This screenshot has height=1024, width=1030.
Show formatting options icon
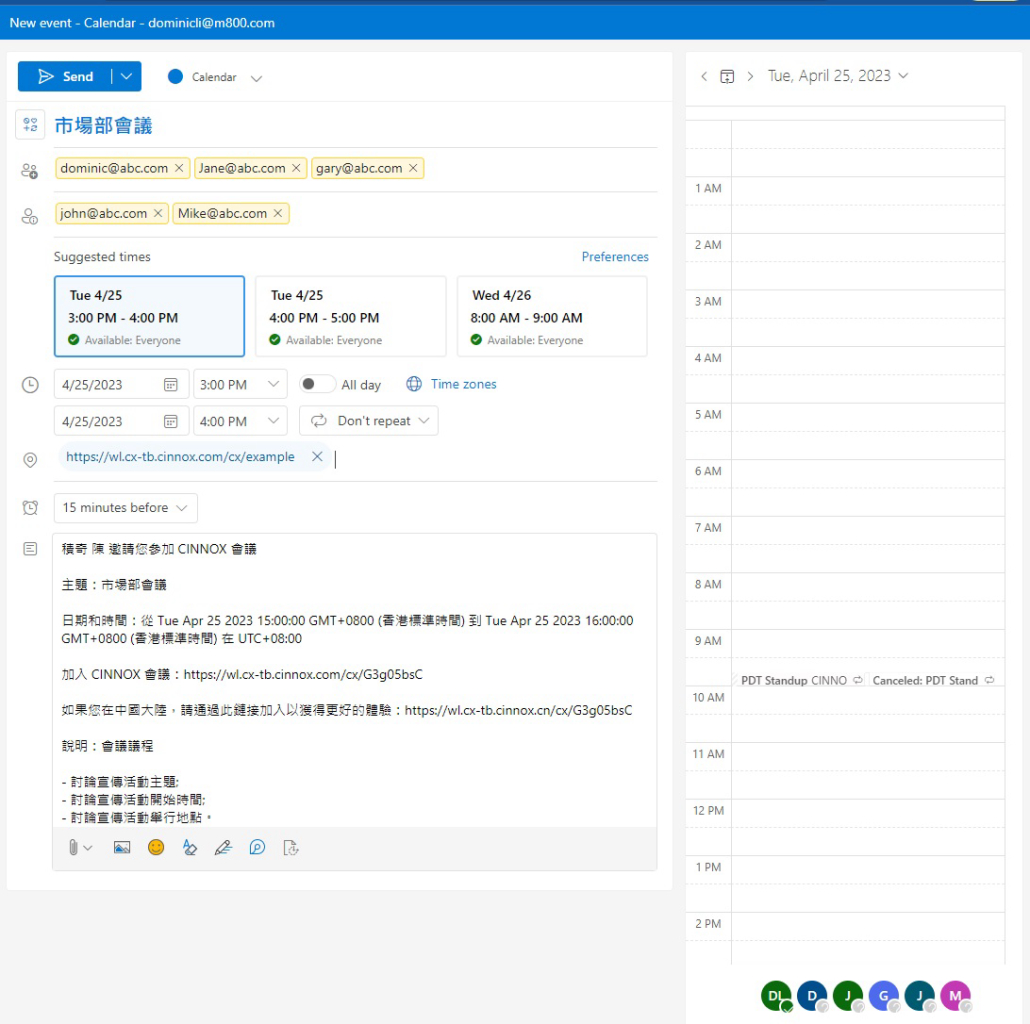(x=190, y=848)
